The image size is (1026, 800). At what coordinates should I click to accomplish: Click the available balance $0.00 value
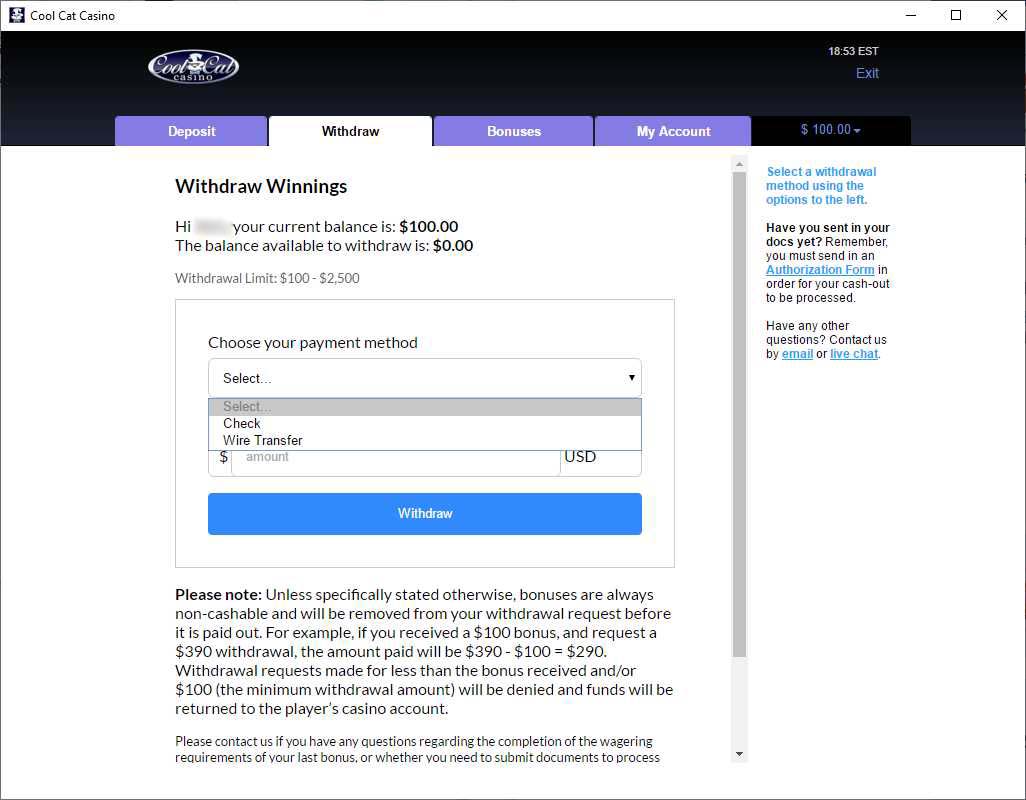(x=453, y=246)
